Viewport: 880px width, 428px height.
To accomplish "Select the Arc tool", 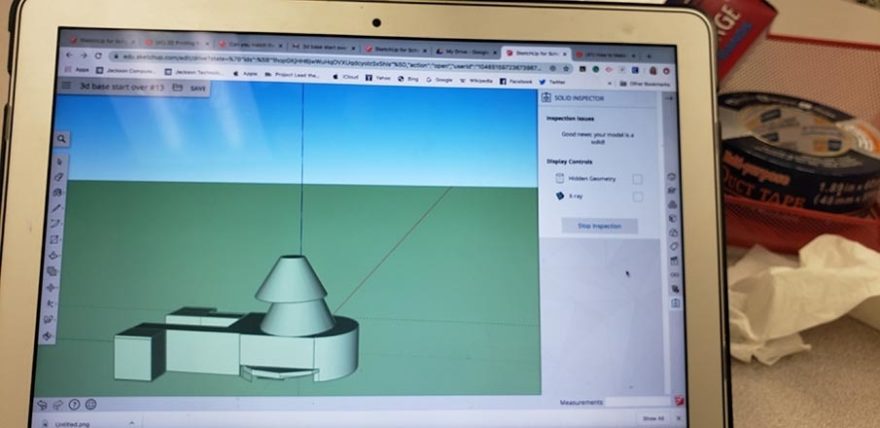I will pos(56,223).
